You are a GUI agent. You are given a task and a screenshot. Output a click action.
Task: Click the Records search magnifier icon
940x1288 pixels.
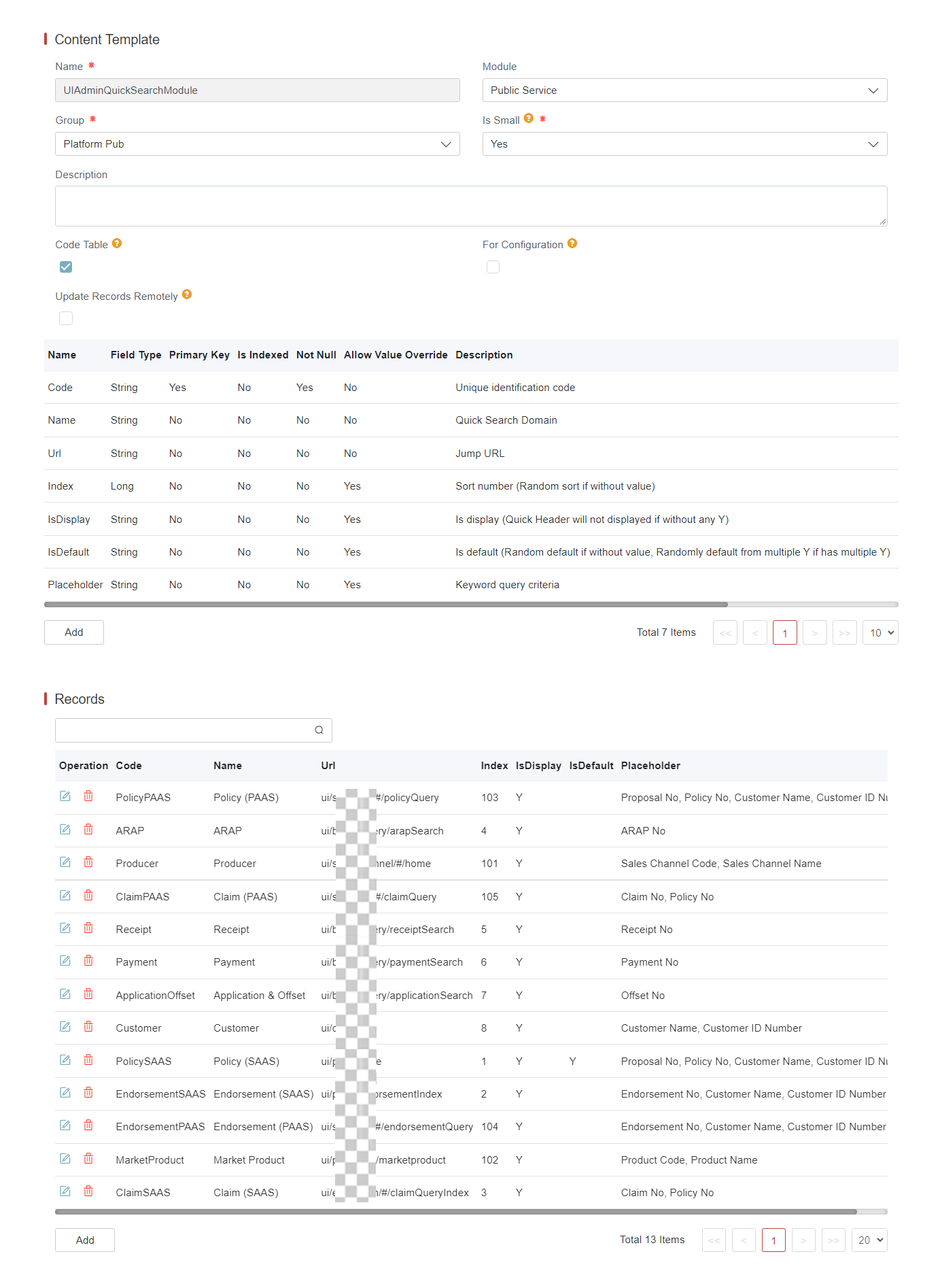319,730
